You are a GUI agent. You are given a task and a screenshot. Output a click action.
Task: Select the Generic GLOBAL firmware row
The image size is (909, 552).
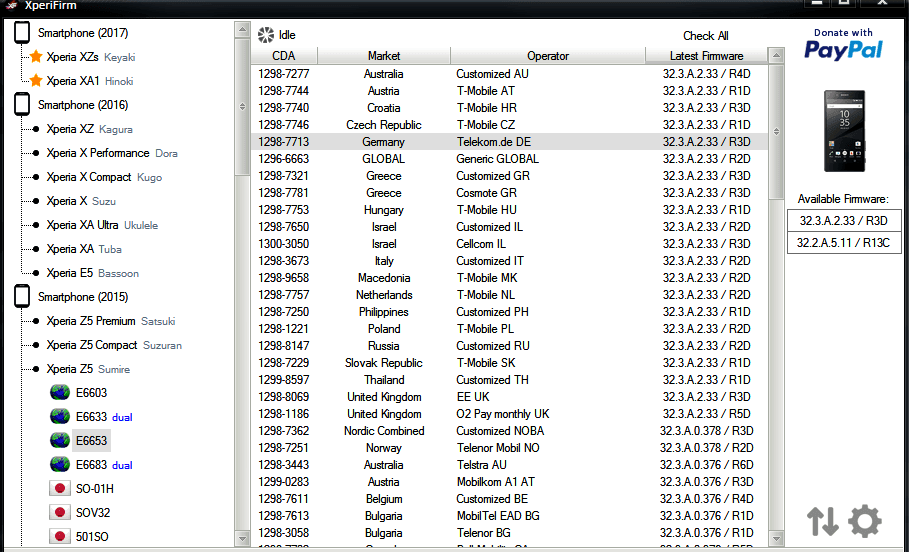[x=510, y=159]
